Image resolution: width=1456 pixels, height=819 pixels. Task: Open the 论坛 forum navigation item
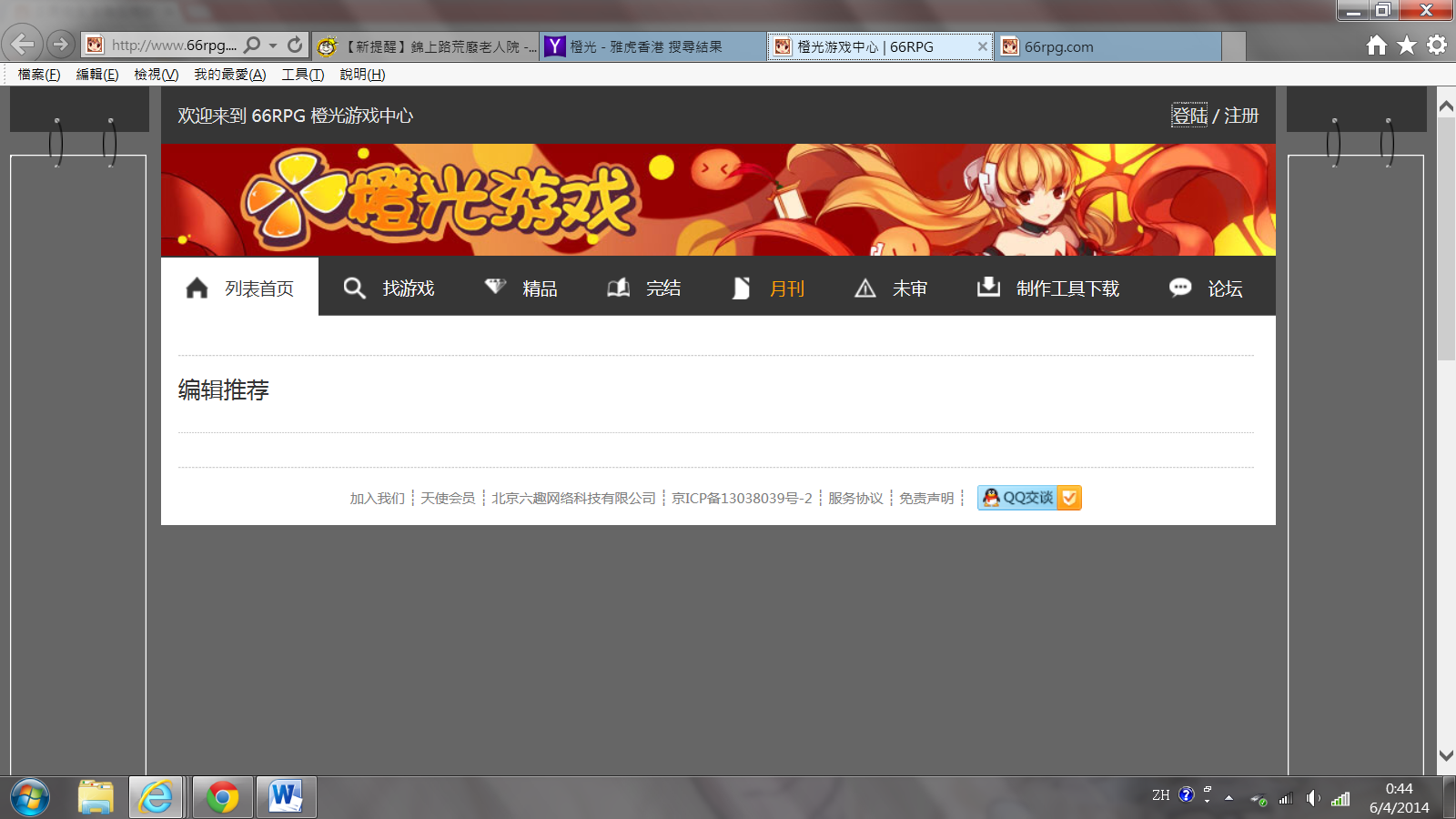[1225, 288]
